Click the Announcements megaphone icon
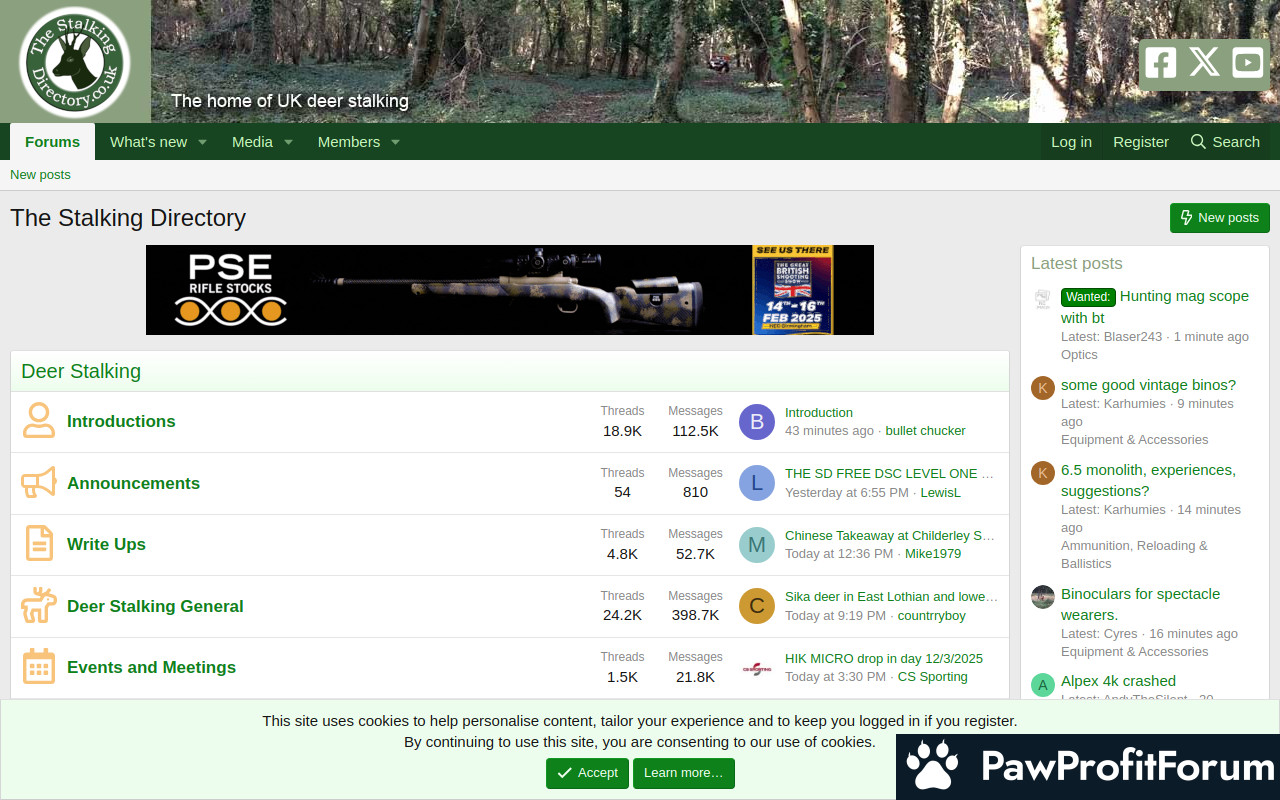The width and height of the screenshot is (1280, 800). point(39,483)
